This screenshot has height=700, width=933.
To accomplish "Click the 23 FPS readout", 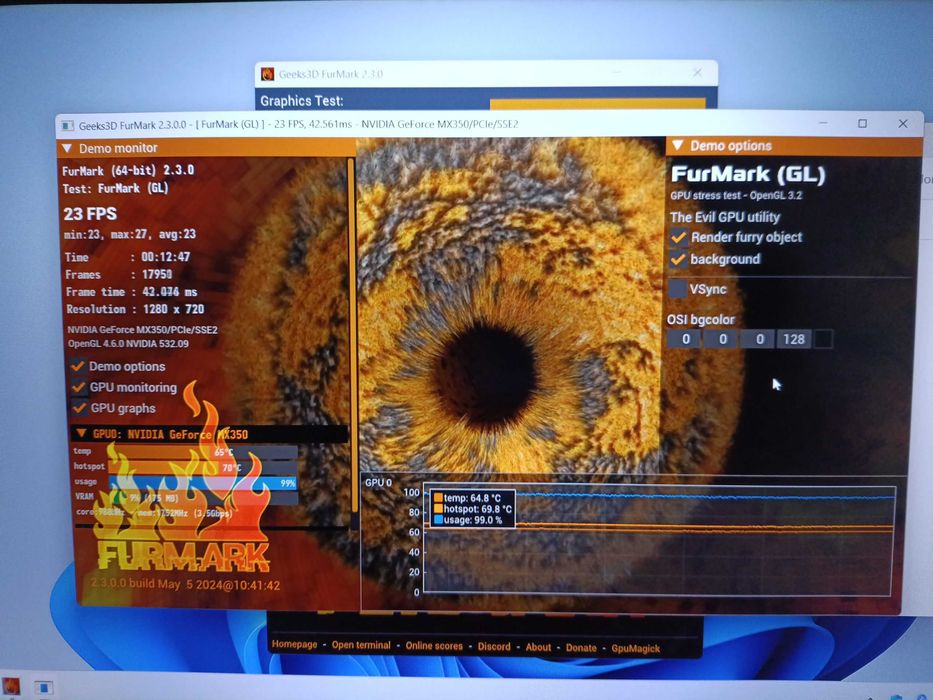I will (x=90, y=214).
